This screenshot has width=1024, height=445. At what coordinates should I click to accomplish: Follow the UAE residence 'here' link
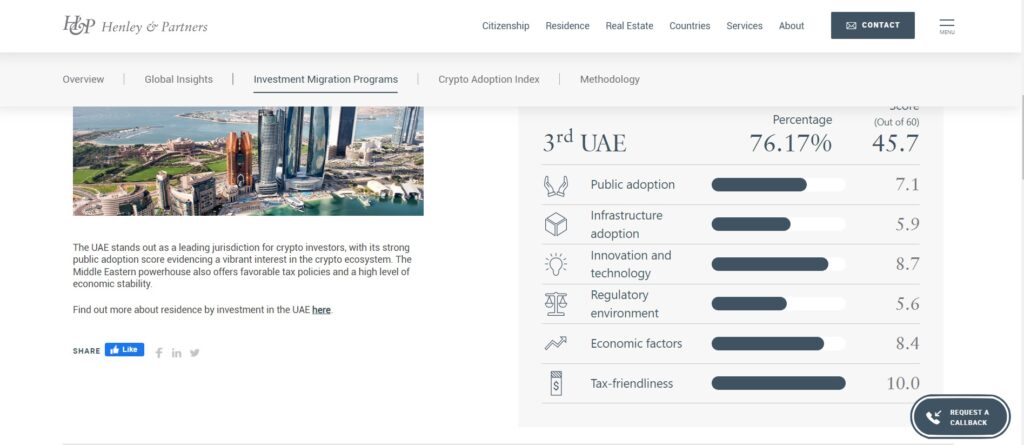pos(321,310)
